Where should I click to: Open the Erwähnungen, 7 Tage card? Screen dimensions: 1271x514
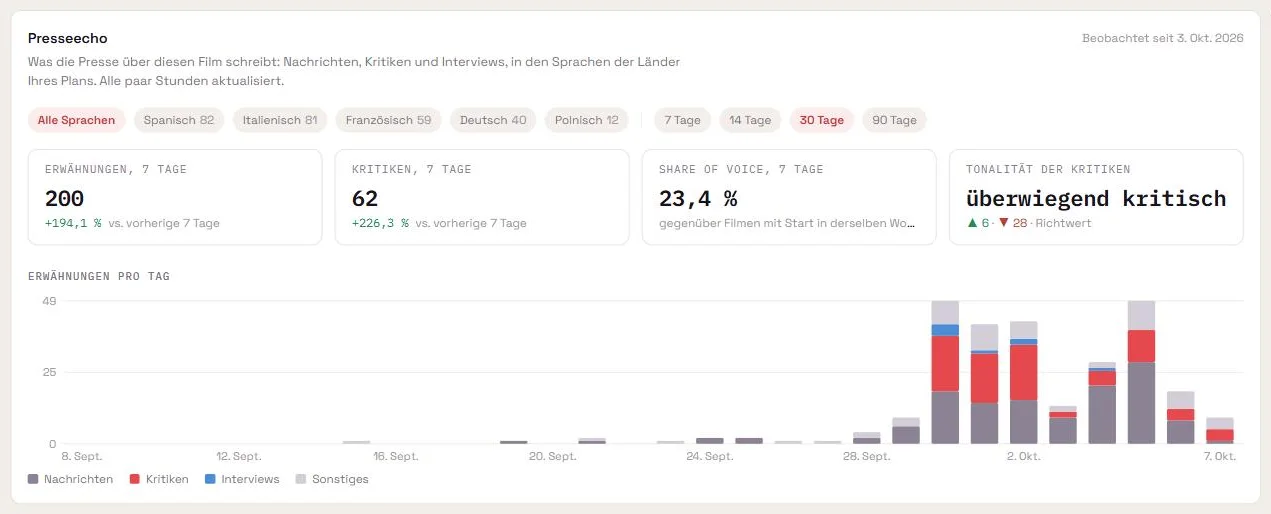point(175,197)
